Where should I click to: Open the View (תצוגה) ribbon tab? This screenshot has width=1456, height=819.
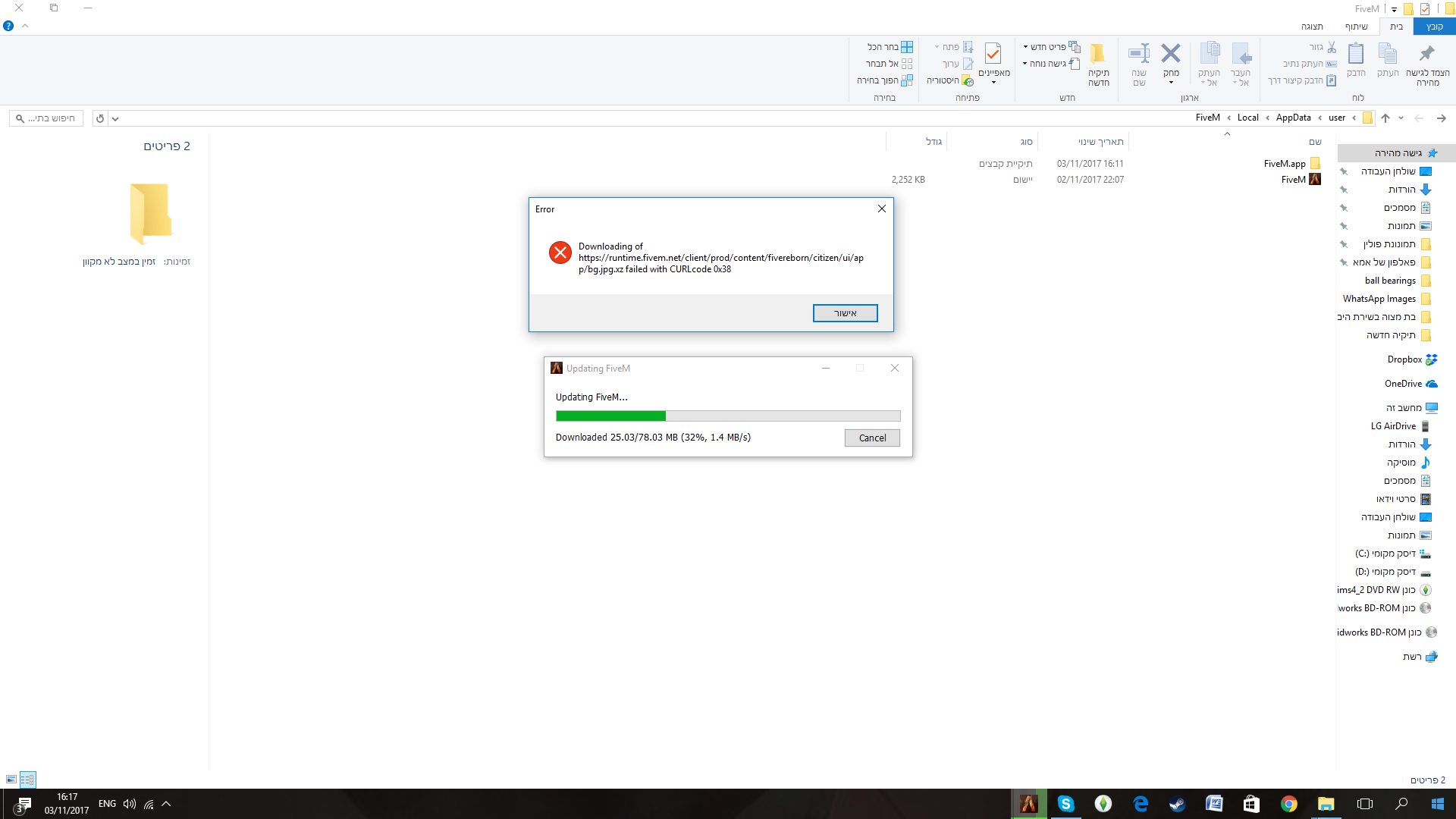coord(1312,27)
